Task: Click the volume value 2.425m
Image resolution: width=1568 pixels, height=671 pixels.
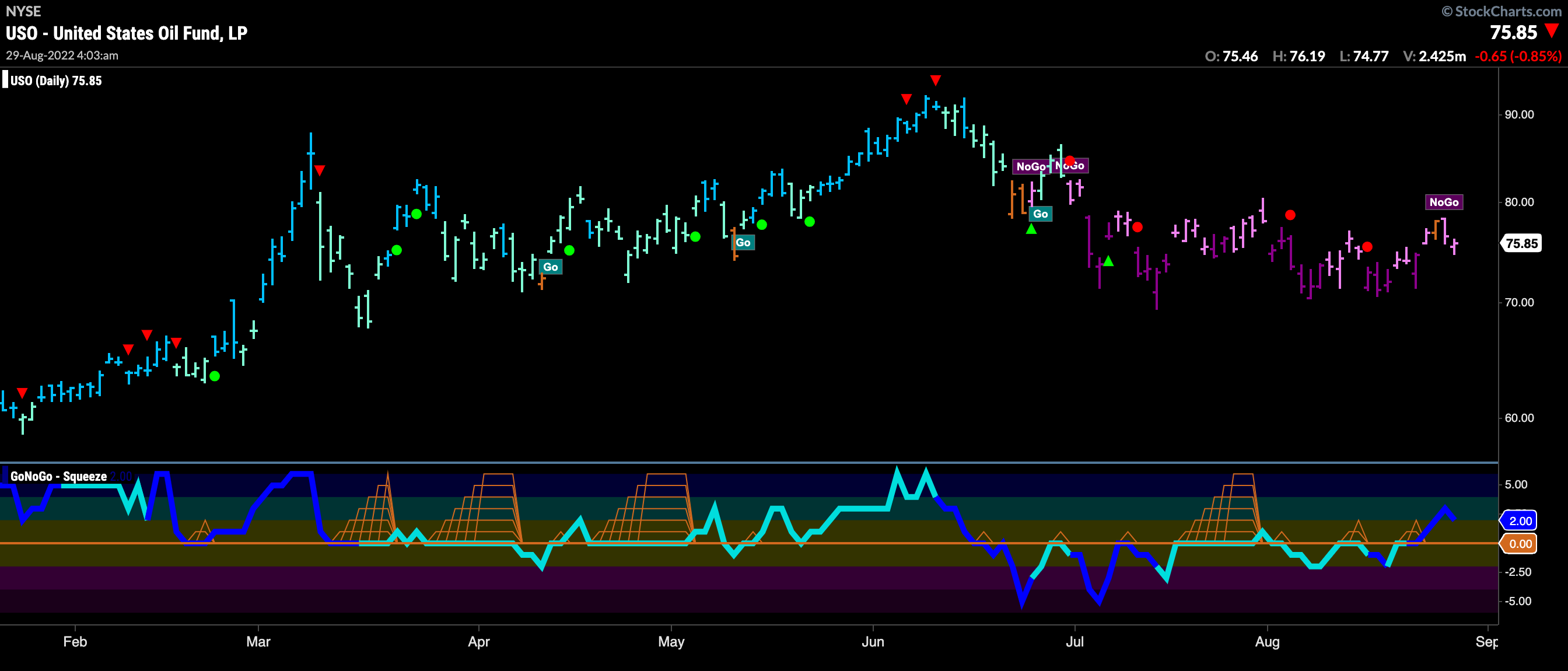Action: [x=1442, y=56]
